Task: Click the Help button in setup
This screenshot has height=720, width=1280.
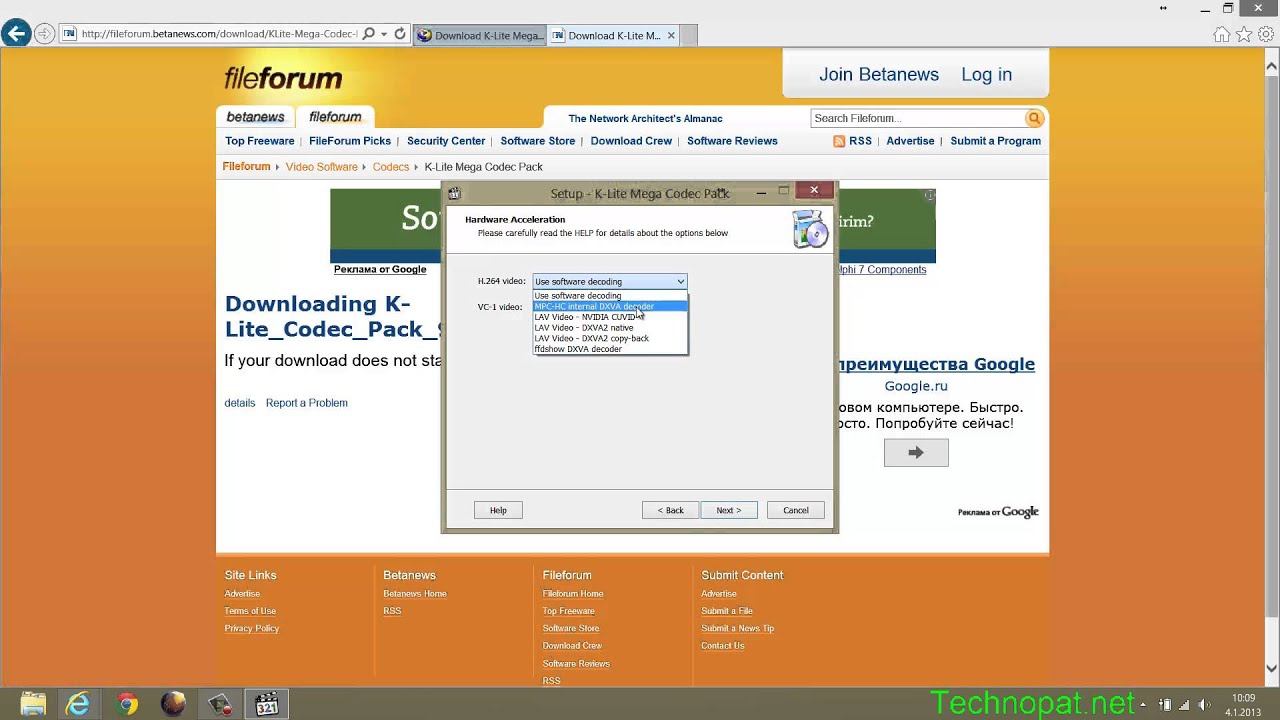Action: pos(498,510)
